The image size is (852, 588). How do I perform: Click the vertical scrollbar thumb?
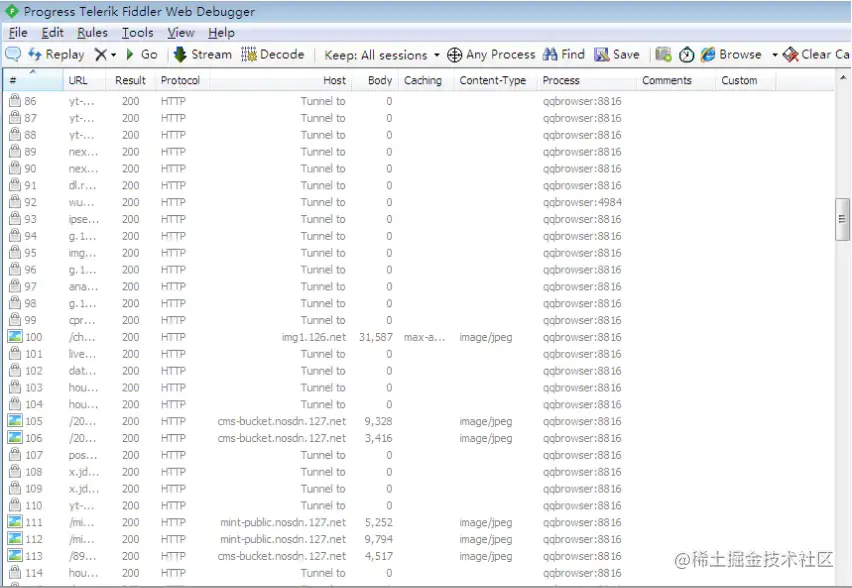point(842,219)
